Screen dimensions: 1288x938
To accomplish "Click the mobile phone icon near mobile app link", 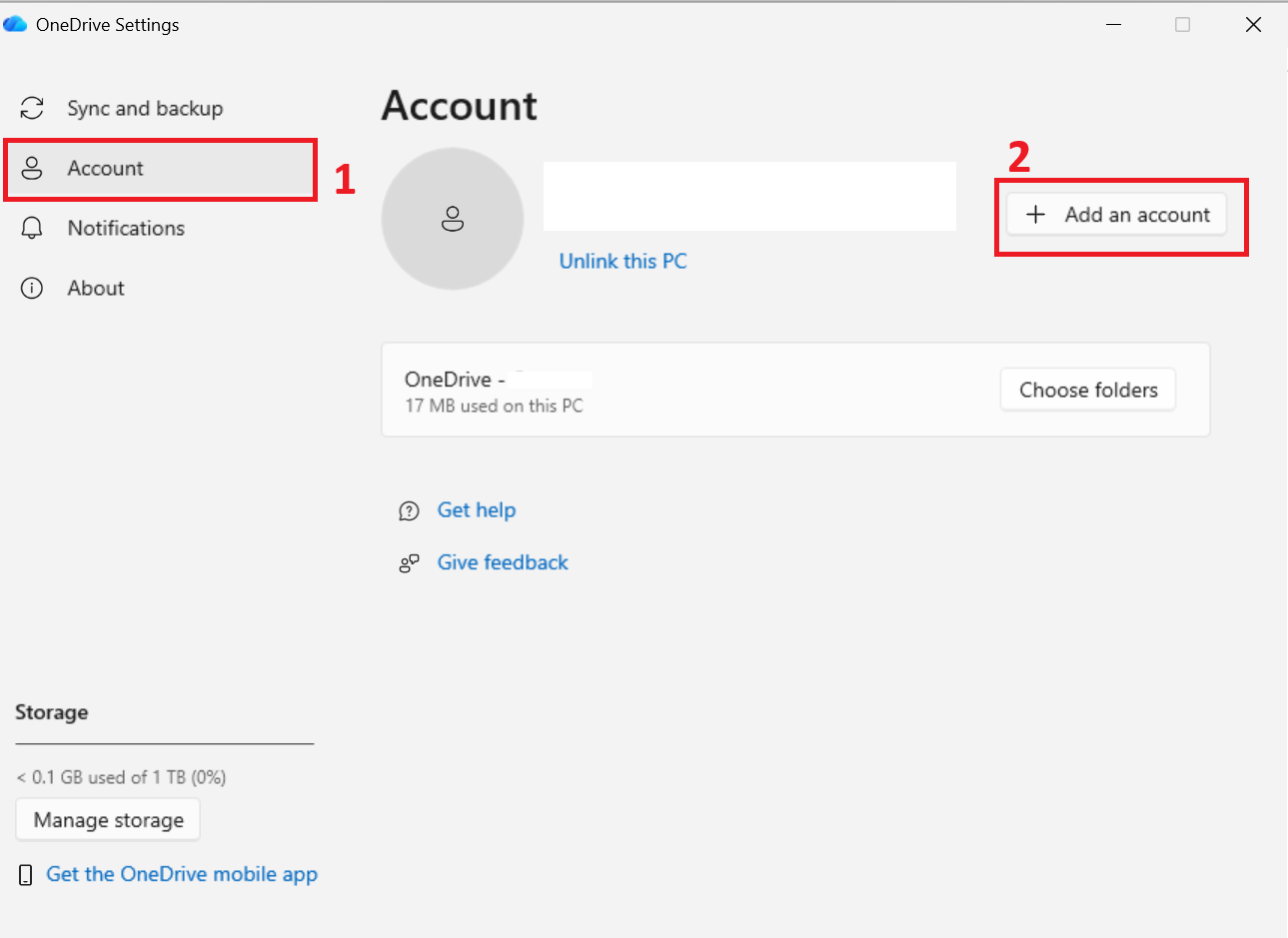I will 24,873.
